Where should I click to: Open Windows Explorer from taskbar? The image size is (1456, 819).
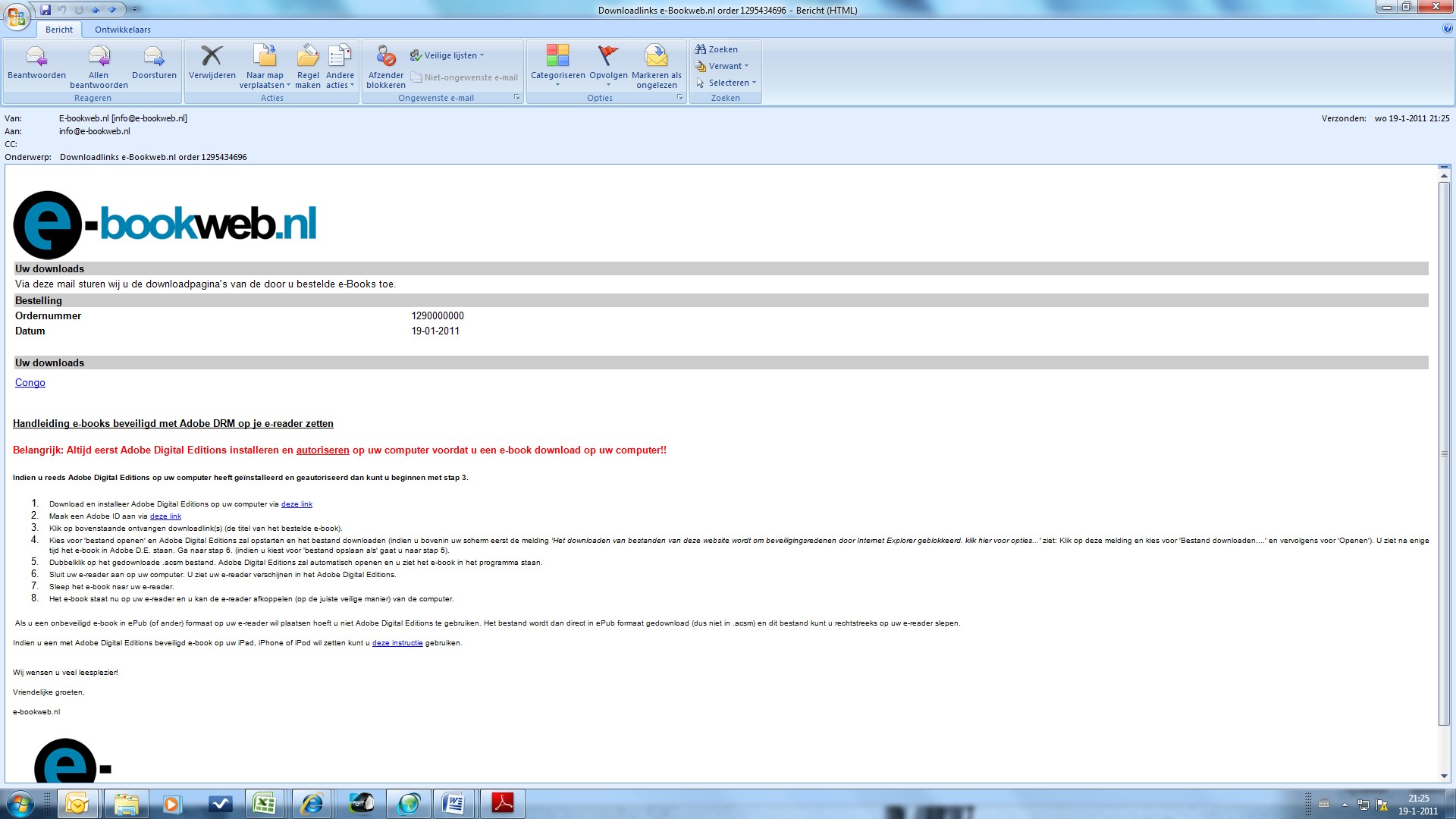(x=126, y=804)
